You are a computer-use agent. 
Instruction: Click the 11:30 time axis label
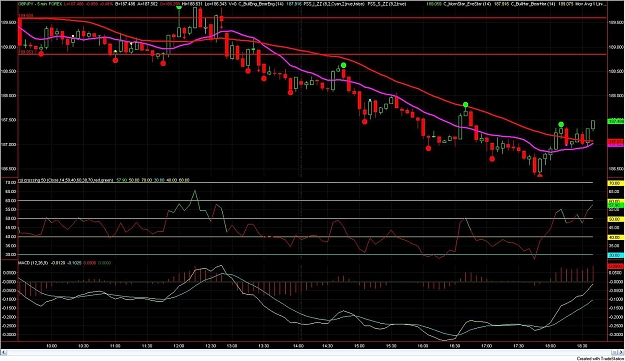click(x=147, y=346)
